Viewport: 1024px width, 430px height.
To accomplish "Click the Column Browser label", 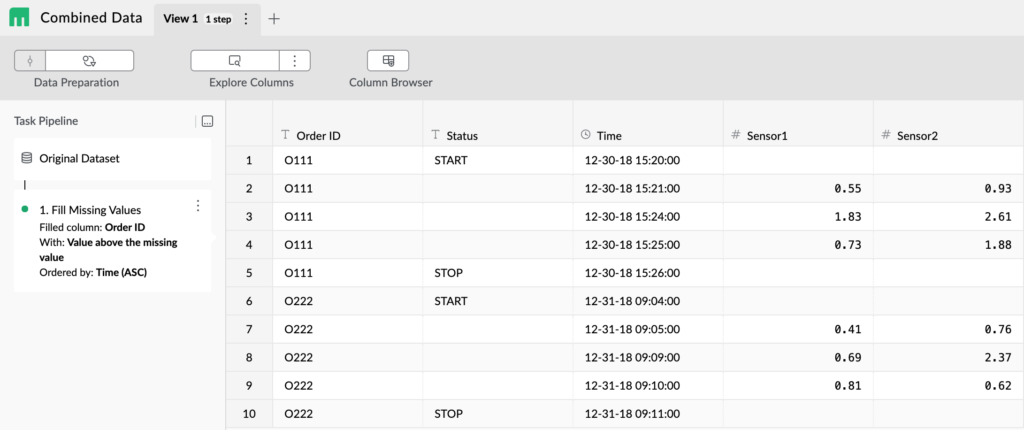I will (391, 83).
